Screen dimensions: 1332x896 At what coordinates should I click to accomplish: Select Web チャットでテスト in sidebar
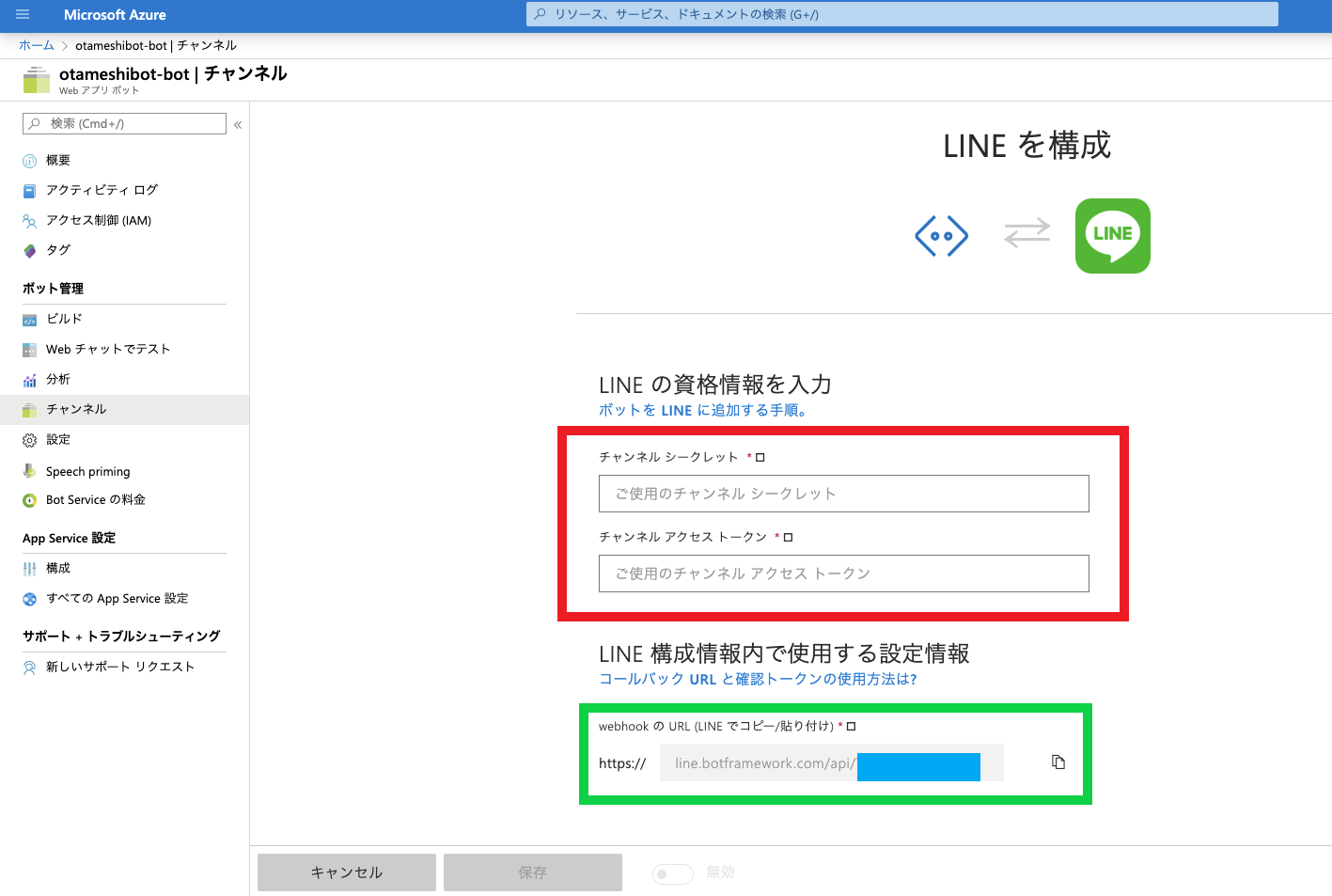point(108,349)
